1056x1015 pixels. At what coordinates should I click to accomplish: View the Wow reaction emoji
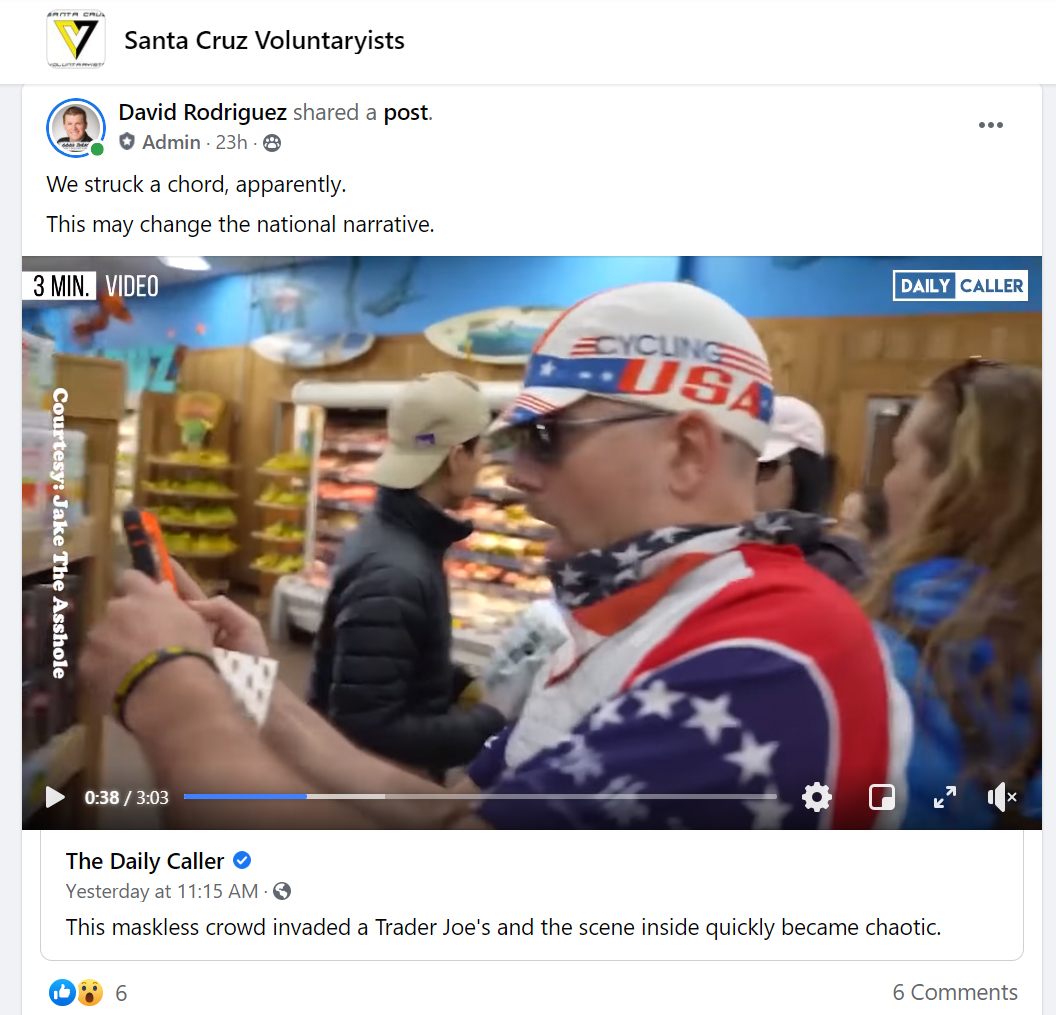90,992
